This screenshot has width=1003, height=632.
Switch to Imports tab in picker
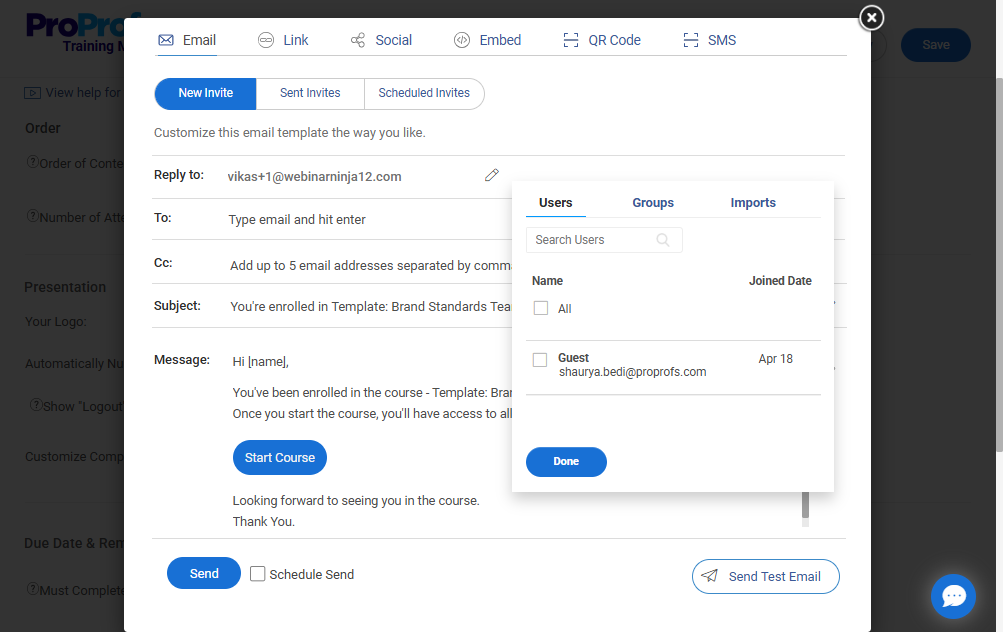point(753,203)
